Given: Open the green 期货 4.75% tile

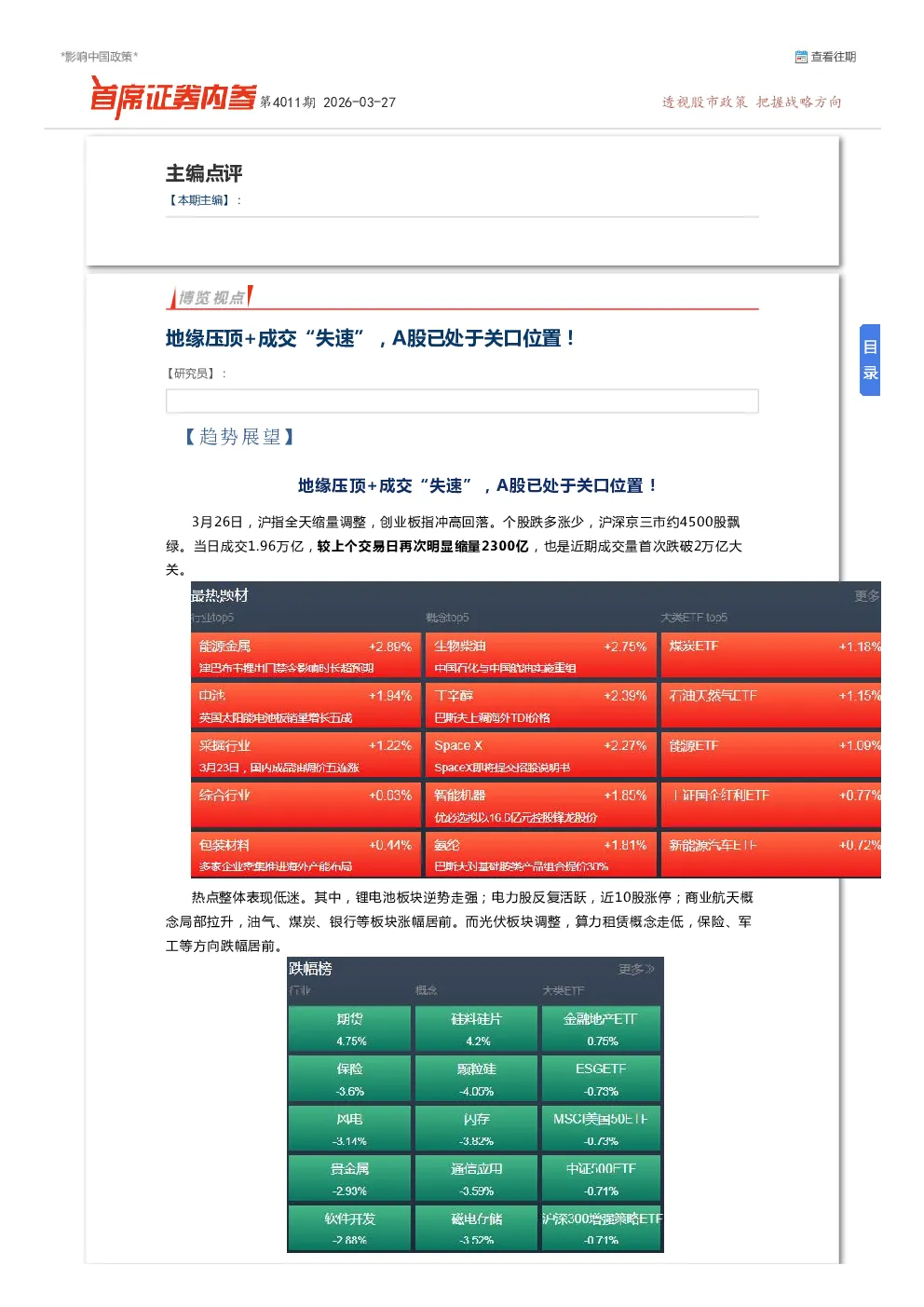Looking at the screenshot, I should point(350,1028).
